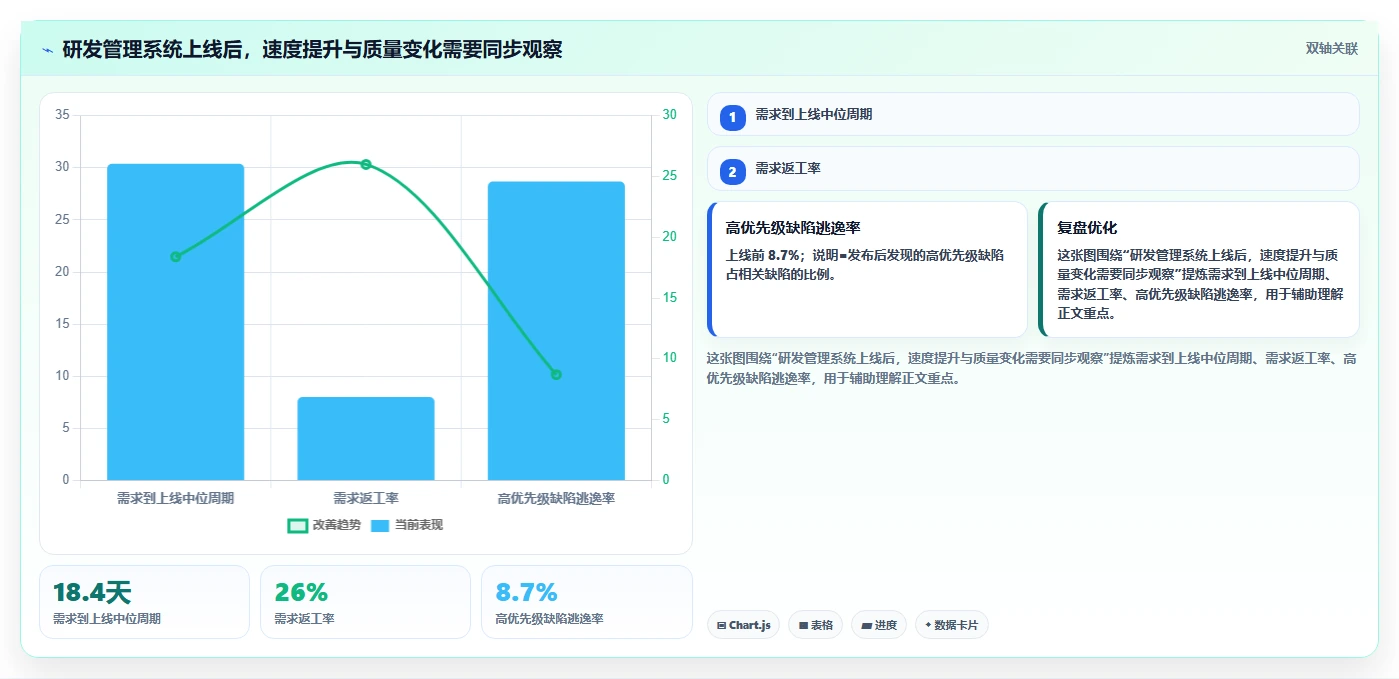The image size is (1399, 679).
Task: Click the 数据卡片 tag
Action: point(952,625)
